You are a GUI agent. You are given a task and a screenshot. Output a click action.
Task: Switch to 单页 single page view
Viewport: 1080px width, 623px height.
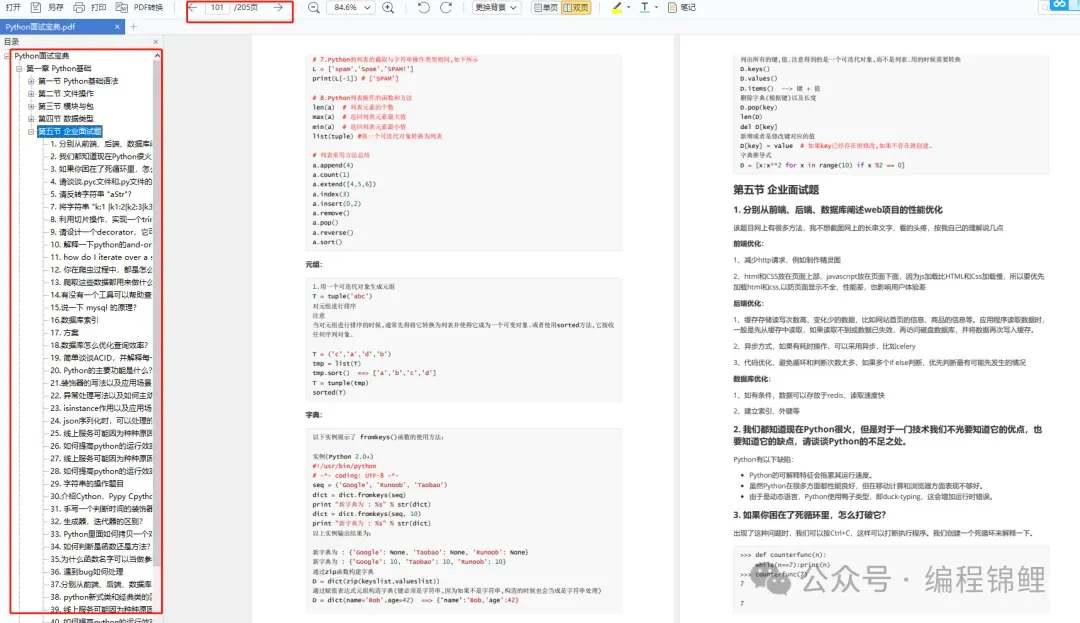tap(546, 8)
